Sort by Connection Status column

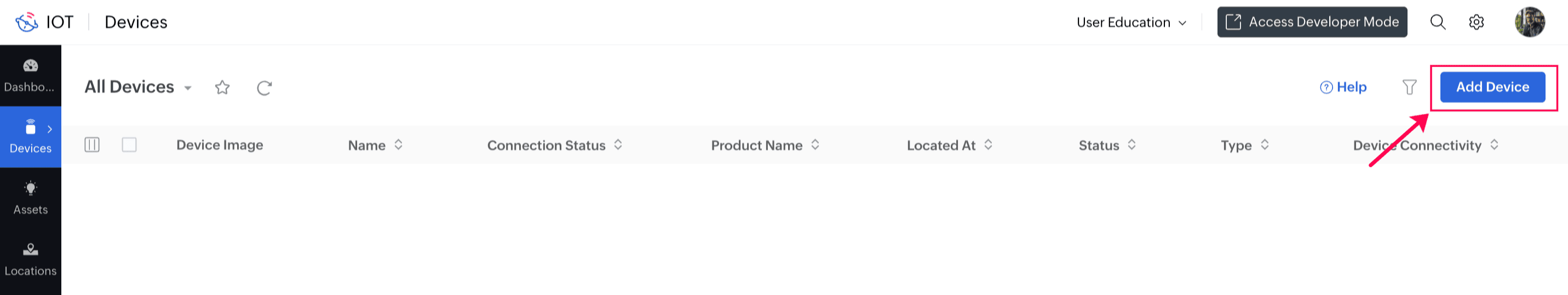pos(618,144)
